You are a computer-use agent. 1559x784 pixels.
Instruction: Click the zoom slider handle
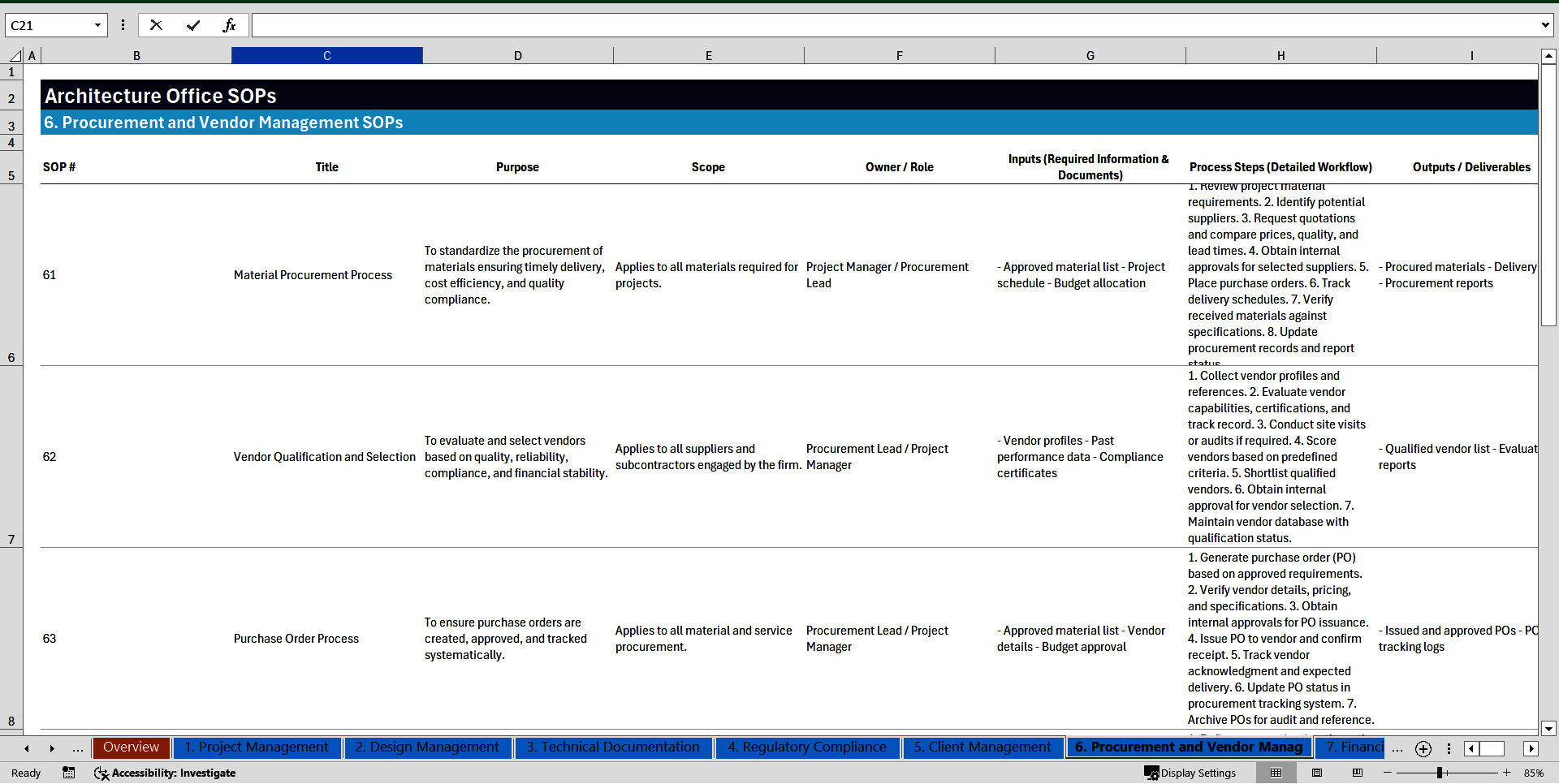click(x=1439, y=773)
